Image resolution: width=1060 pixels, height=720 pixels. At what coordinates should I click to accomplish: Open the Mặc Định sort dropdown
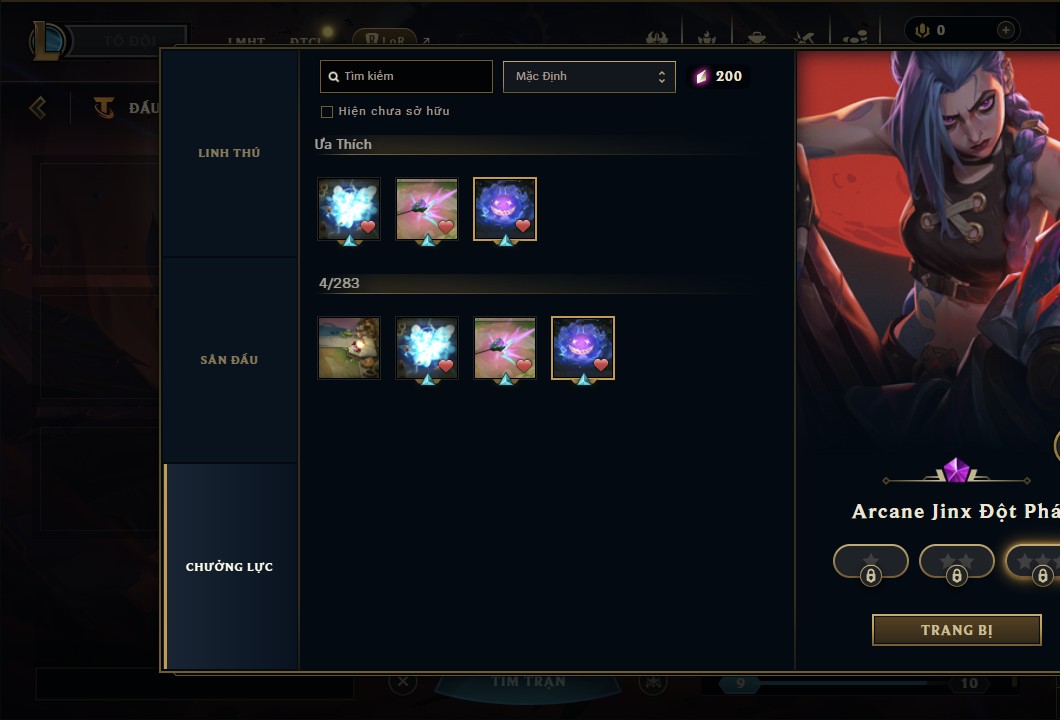pyautogui.click(x=589, y=76)
